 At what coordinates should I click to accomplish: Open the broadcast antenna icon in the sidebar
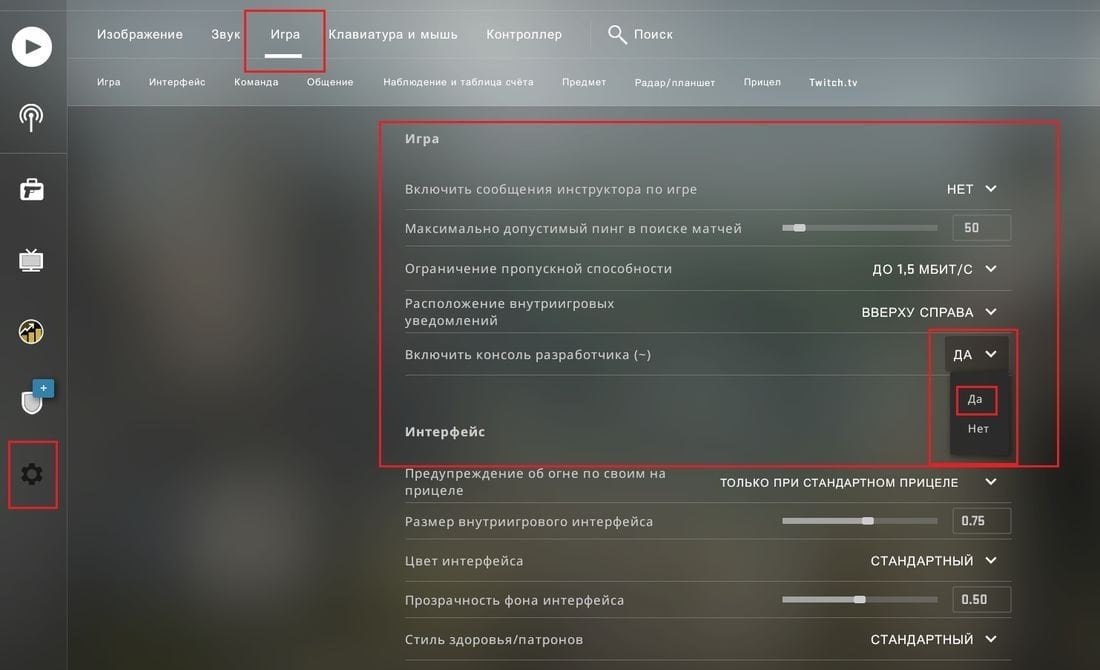[31, 117]
